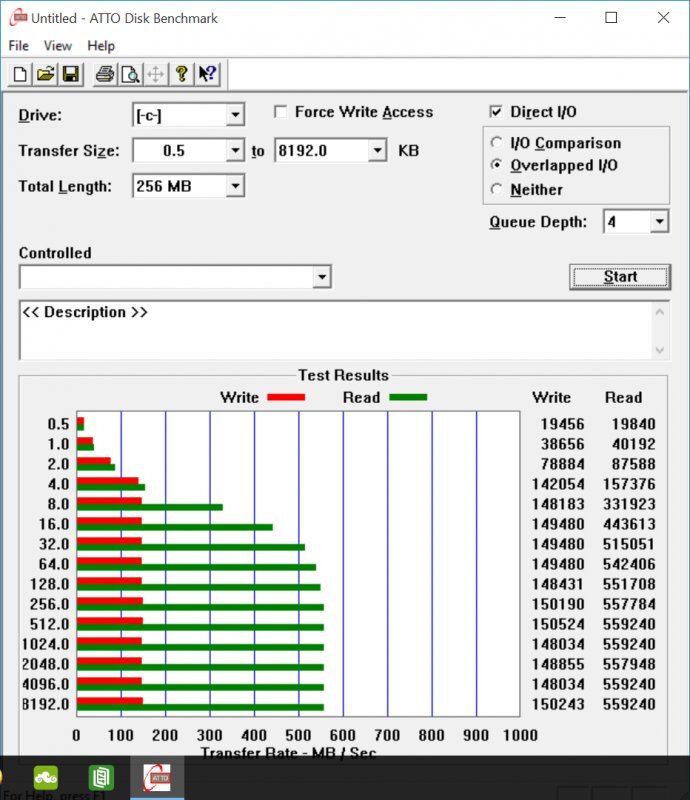Expand the Total Length dropdown
Image resolution: width=690 pixels, height=800 pixels.
(x=235, y=186)
